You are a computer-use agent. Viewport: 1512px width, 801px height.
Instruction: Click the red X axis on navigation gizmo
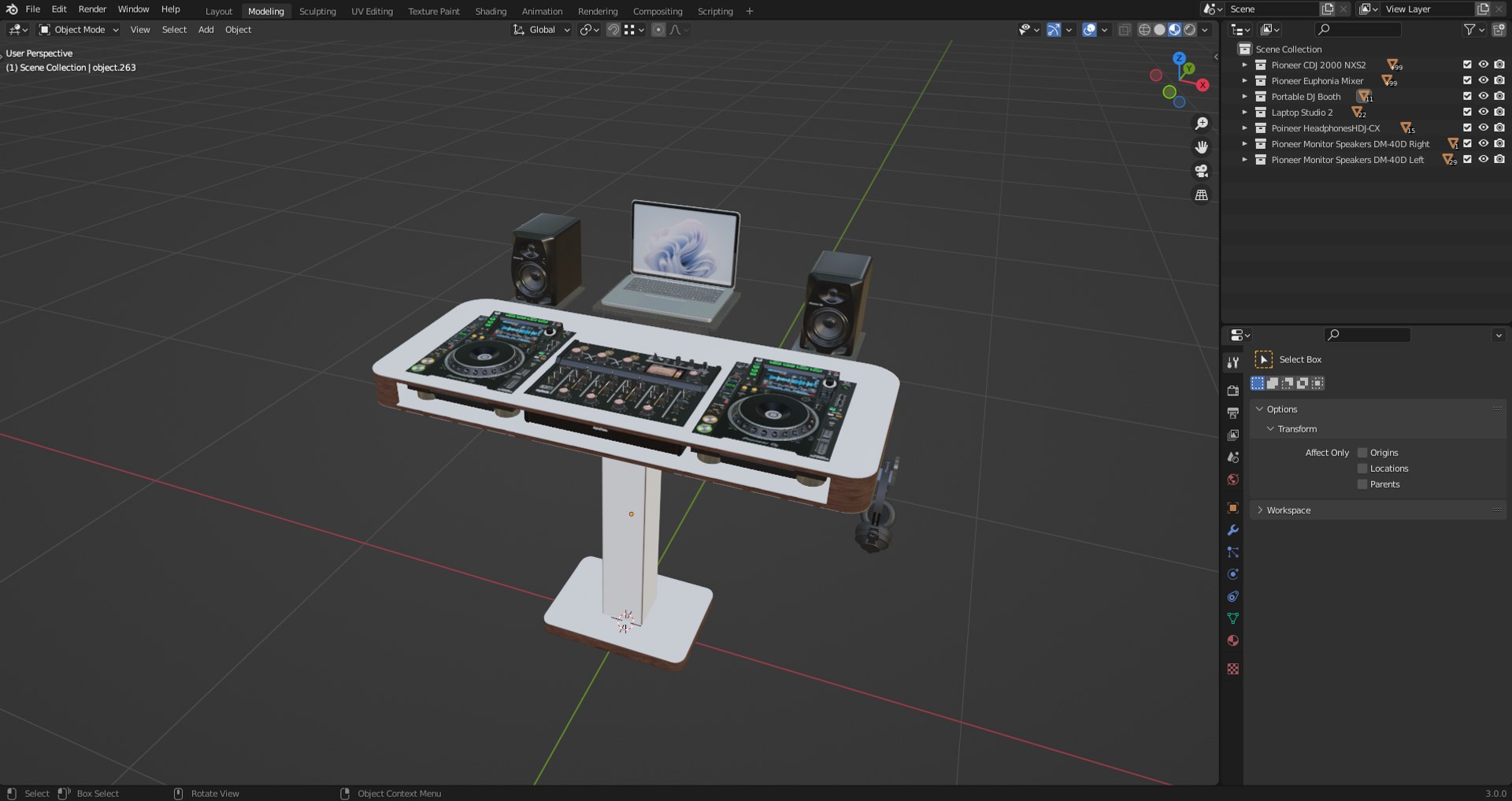(x=1203, y=85)
